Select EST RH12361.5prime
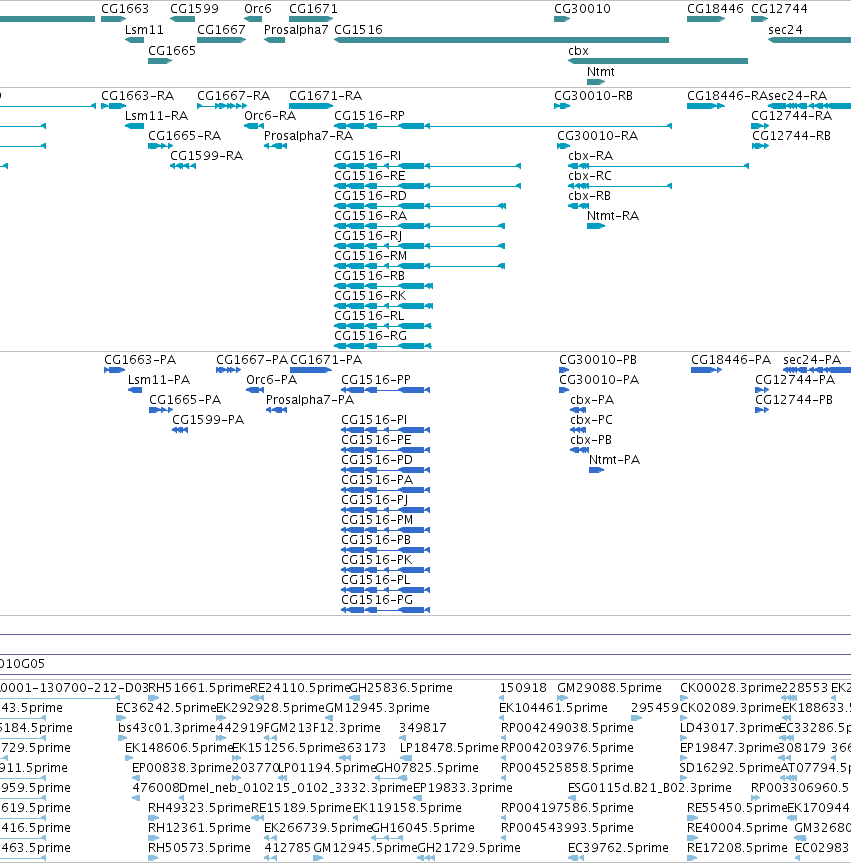 click(x=199, y=828)
